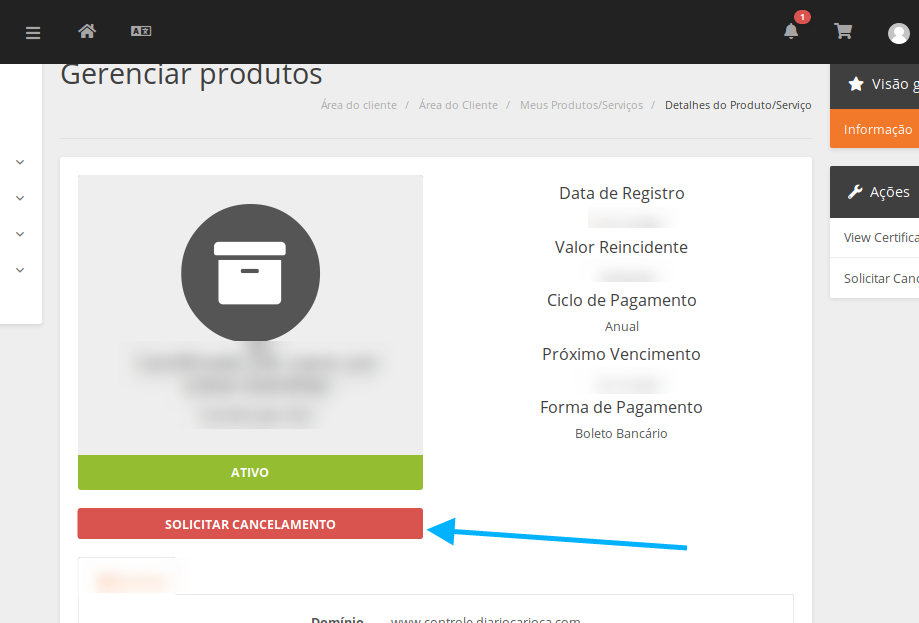Screen dimensions: 919x623
Task: Expand the second chevron in left sidebar
Action: [20, 198]
